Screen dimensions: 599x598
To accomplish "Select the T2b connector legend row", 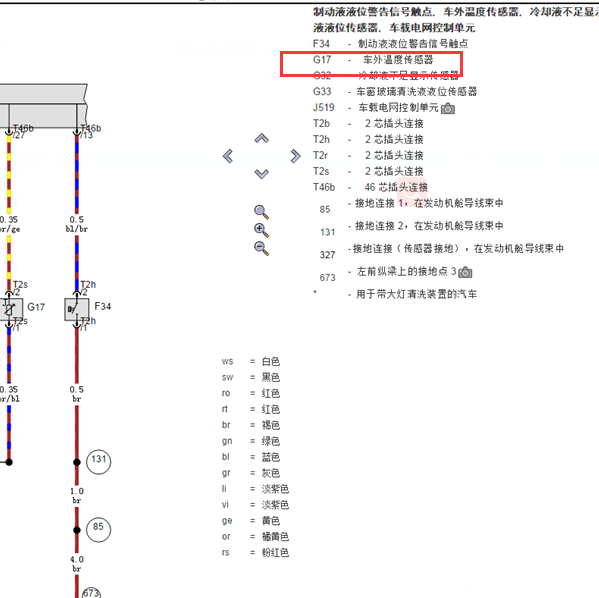I will pos(368,123).
